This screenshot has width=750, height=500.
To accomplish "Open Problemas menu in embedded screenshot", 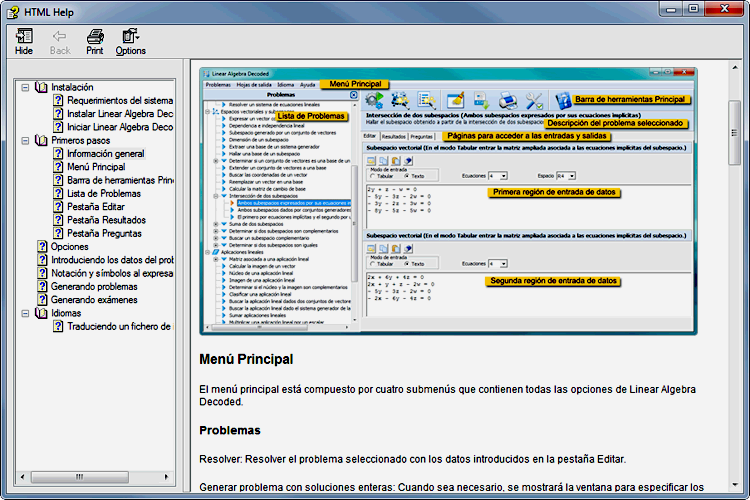I will [x=218, y=85].
